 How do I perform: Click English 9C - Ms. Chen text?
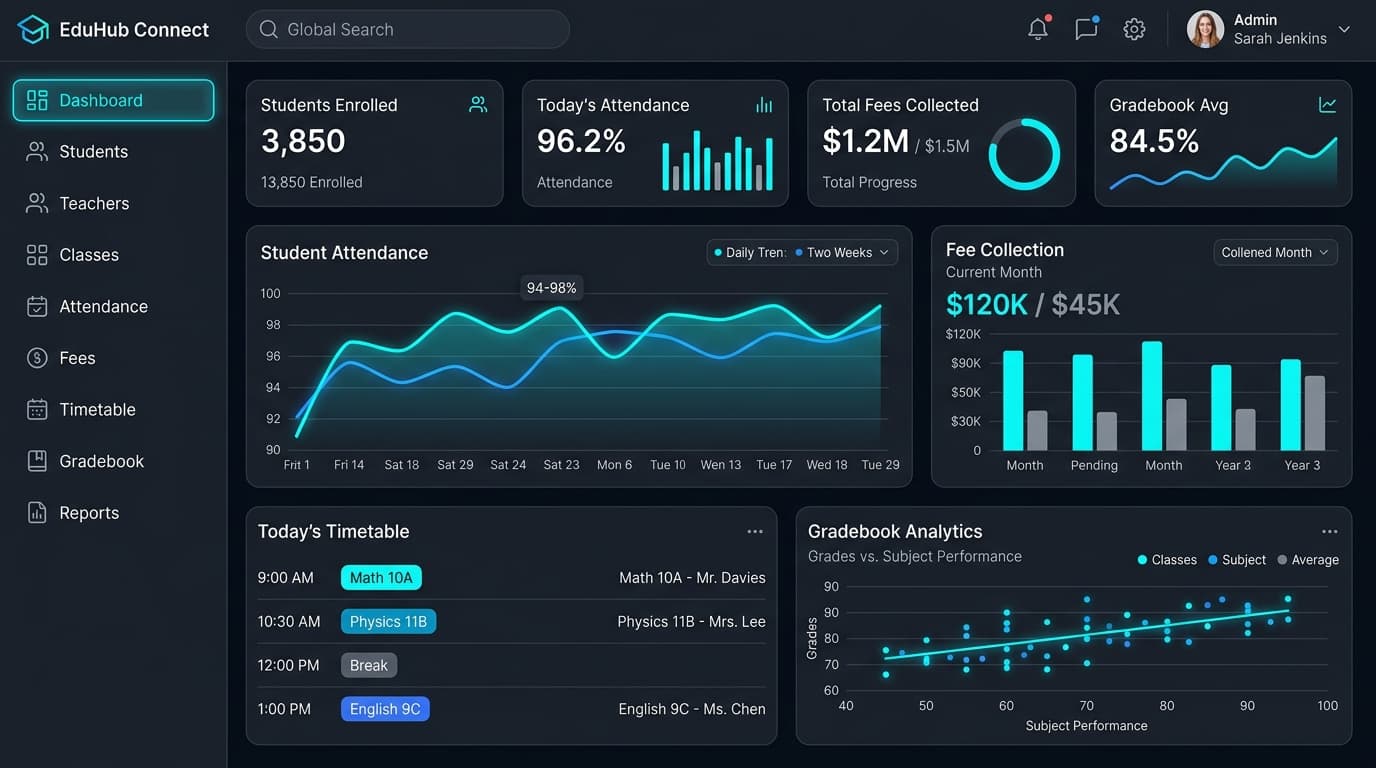[692, 709]
